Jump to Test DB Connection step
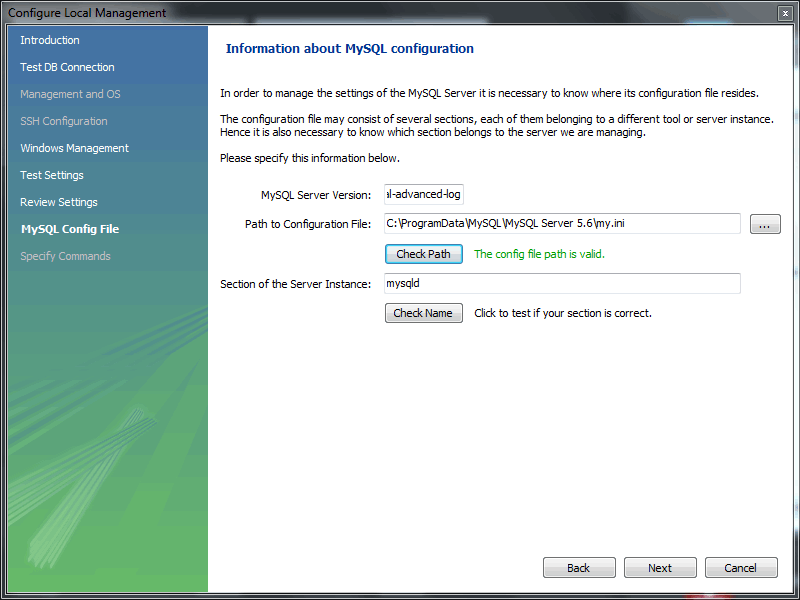The width and height of the screenshot is (800, 600). pyautogui.click(x=67, y=67)
